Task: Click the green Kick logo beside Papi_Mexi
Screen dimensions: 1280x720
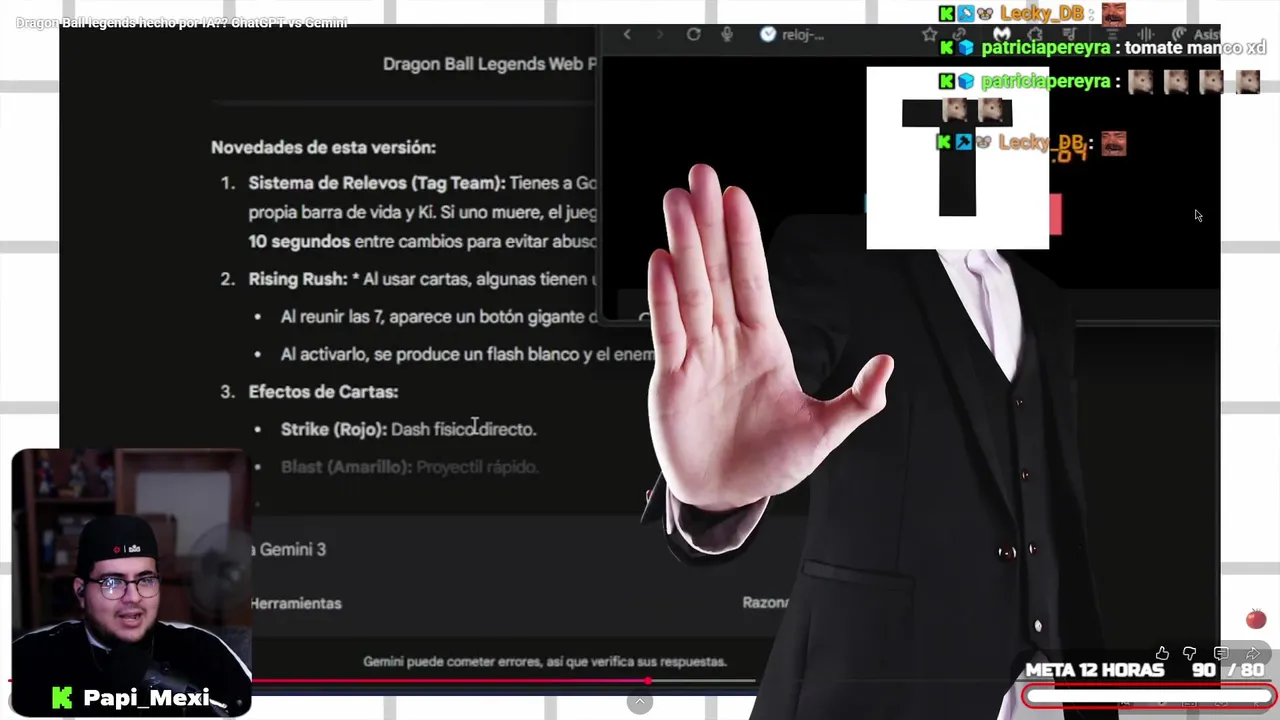Action: (x=62, y=698)
